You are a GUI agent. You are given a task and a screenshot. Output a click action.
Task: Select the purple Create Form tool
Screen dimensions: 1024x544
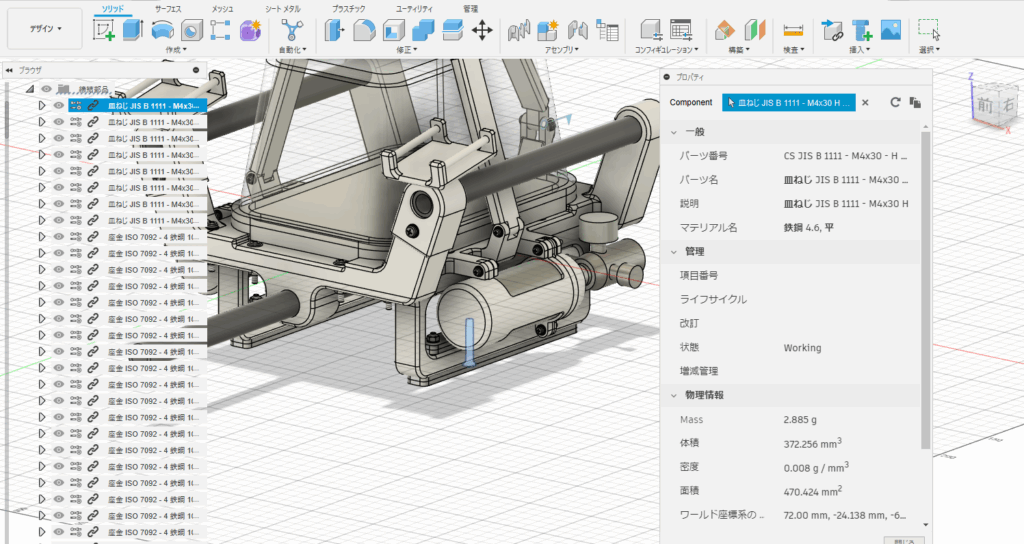click(x=250, y=30)
